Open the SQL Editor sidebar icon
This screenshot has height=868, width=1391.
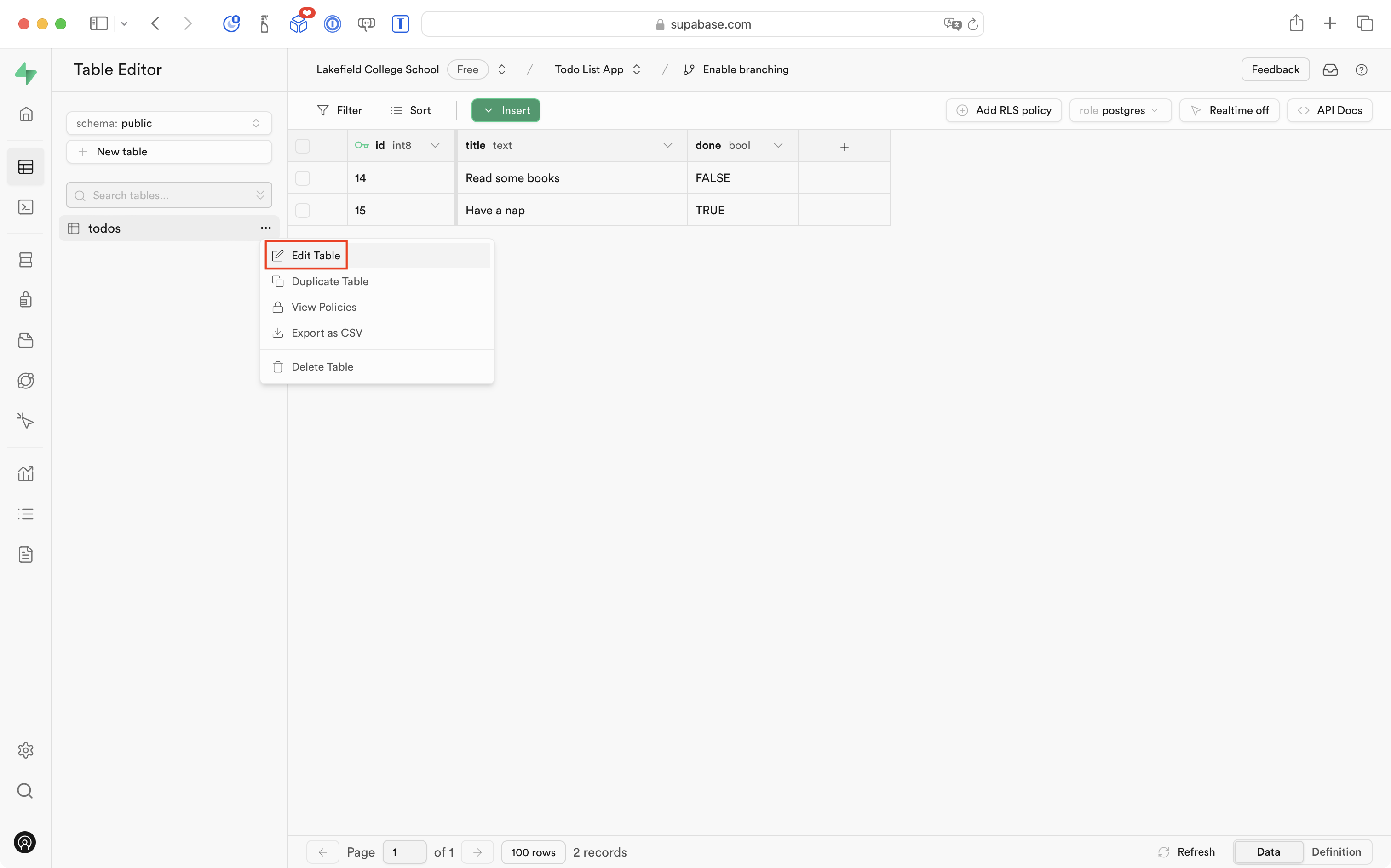point(26,207)
